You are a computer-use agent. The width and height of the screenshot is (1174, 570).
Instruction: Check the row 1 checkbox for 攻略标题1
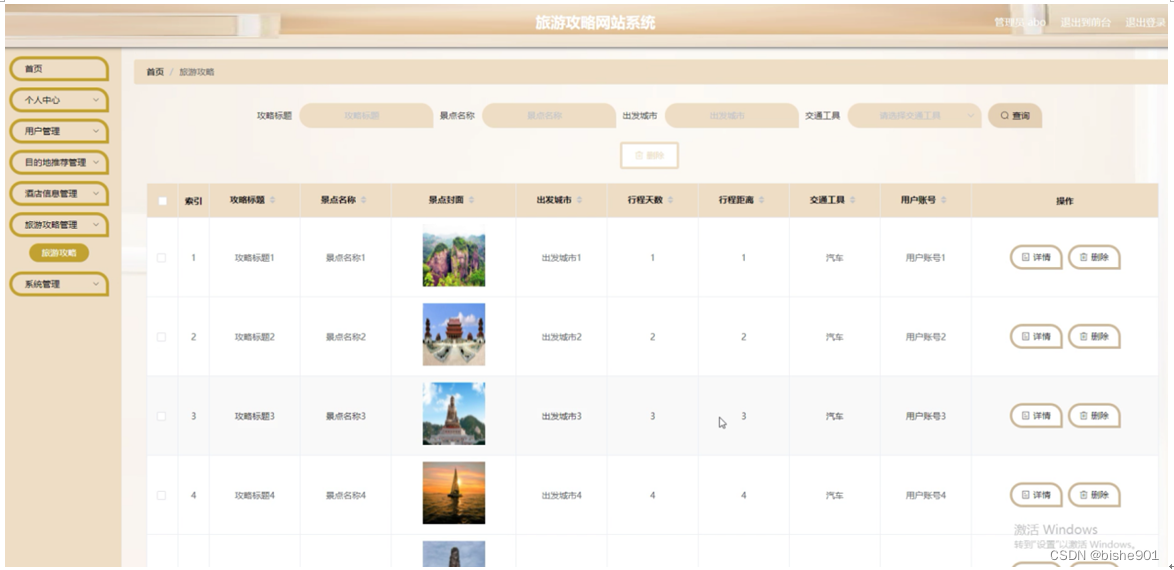point(162,258)
